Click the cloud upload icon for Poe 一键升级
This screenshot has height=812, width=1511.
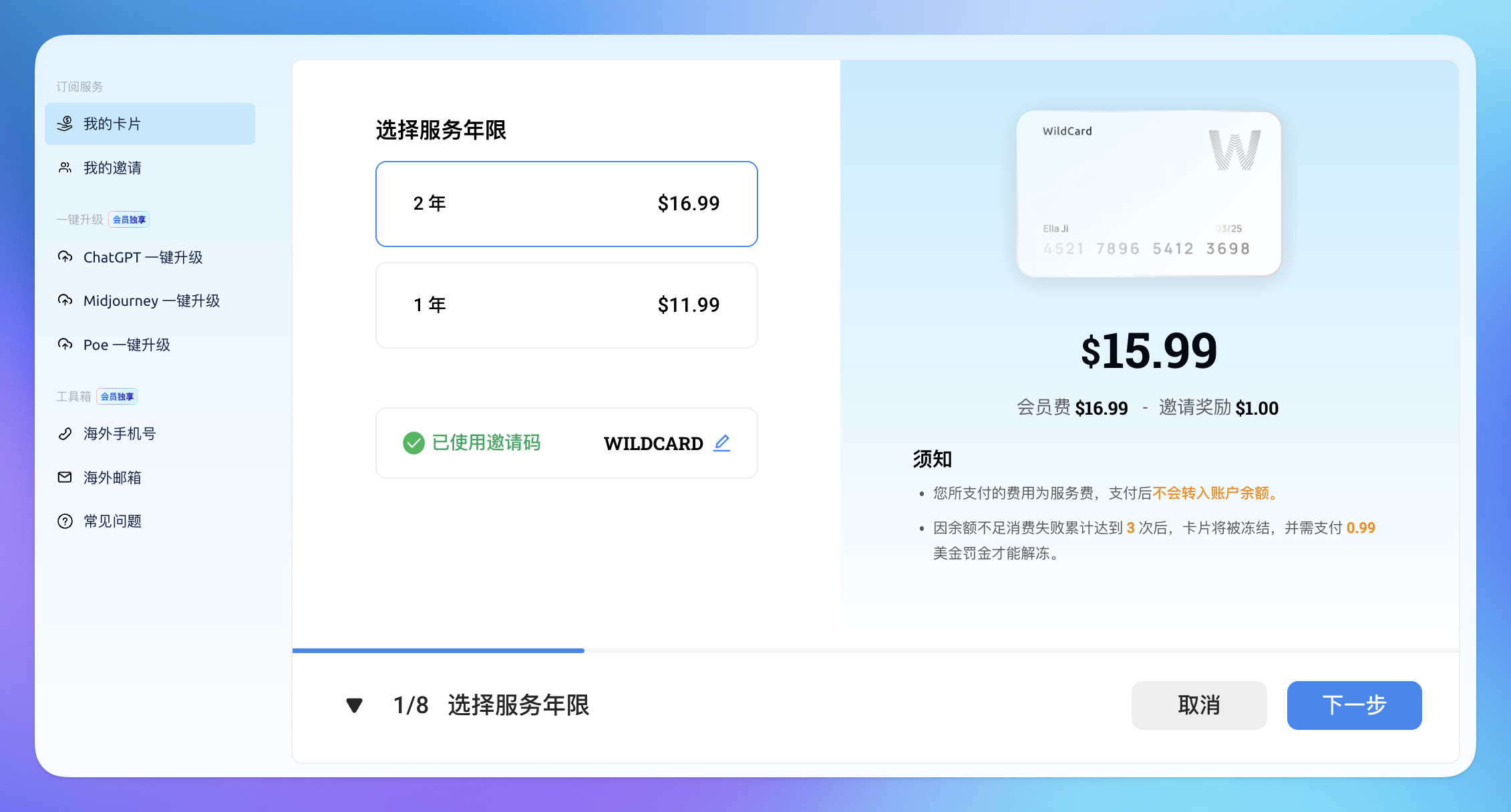(65, 345)
